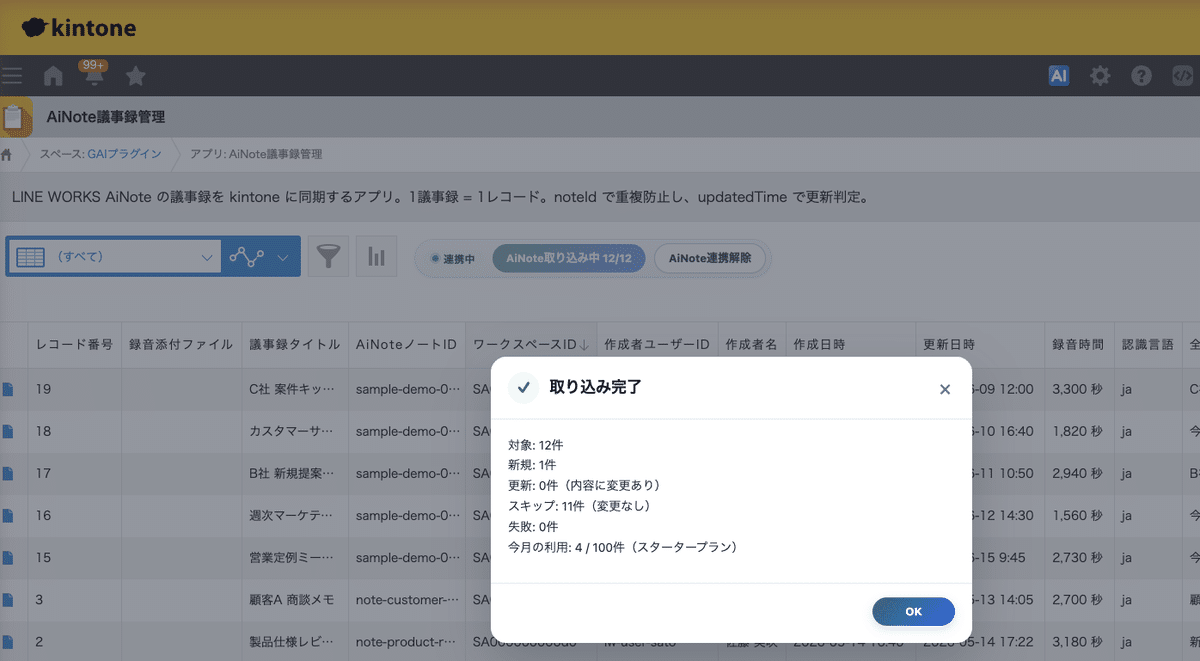Open the filter funnel icon

click(x=328, y=257)
